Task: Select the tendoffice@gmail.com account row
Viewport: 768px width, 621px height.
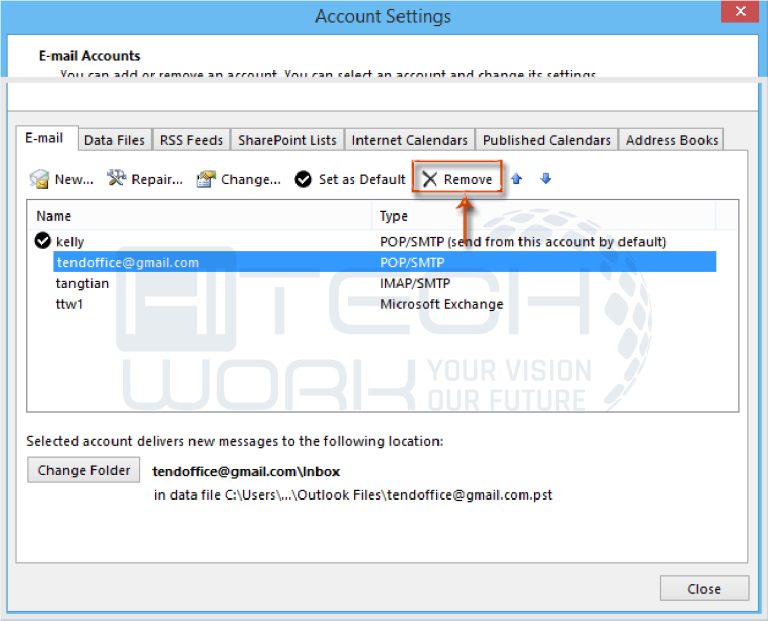Action: 384,263
